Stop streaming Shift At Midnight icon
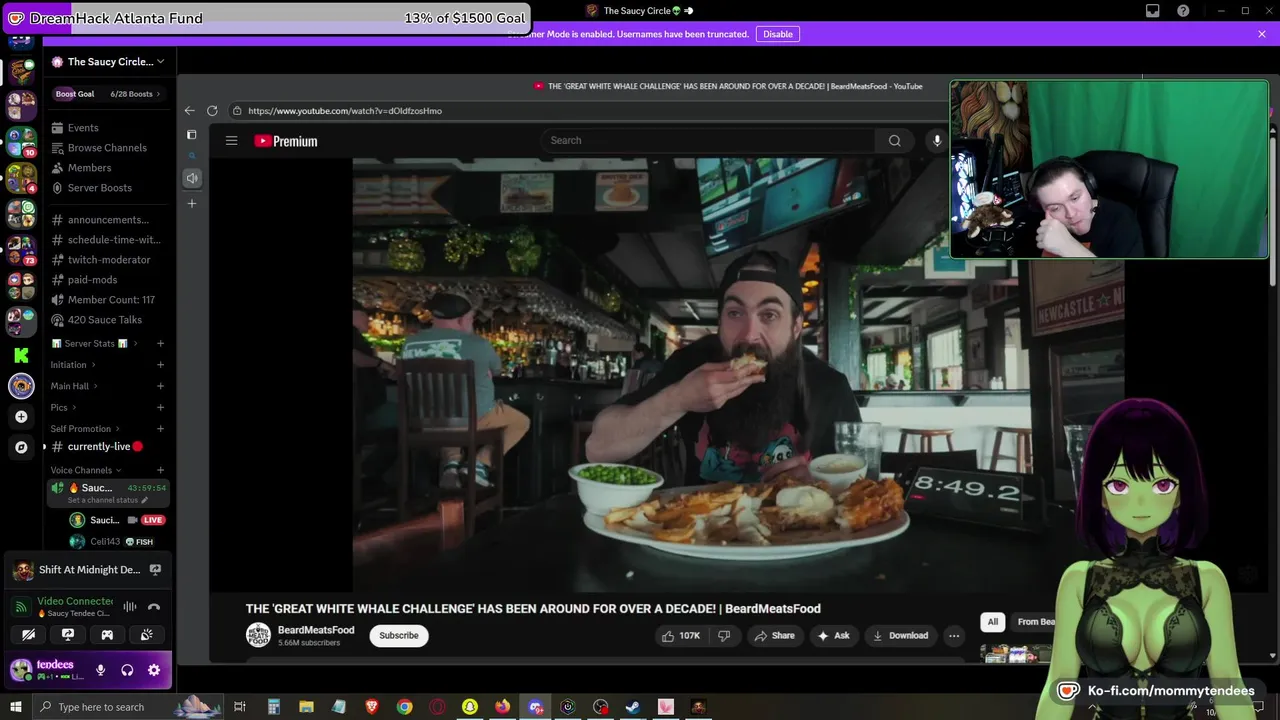 (155, 570)
